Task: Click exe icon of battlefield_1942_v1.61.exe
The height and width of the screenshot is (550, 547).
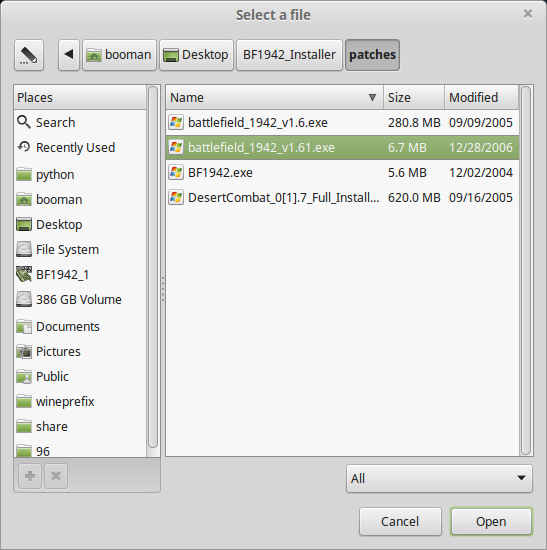Action: 176,147
